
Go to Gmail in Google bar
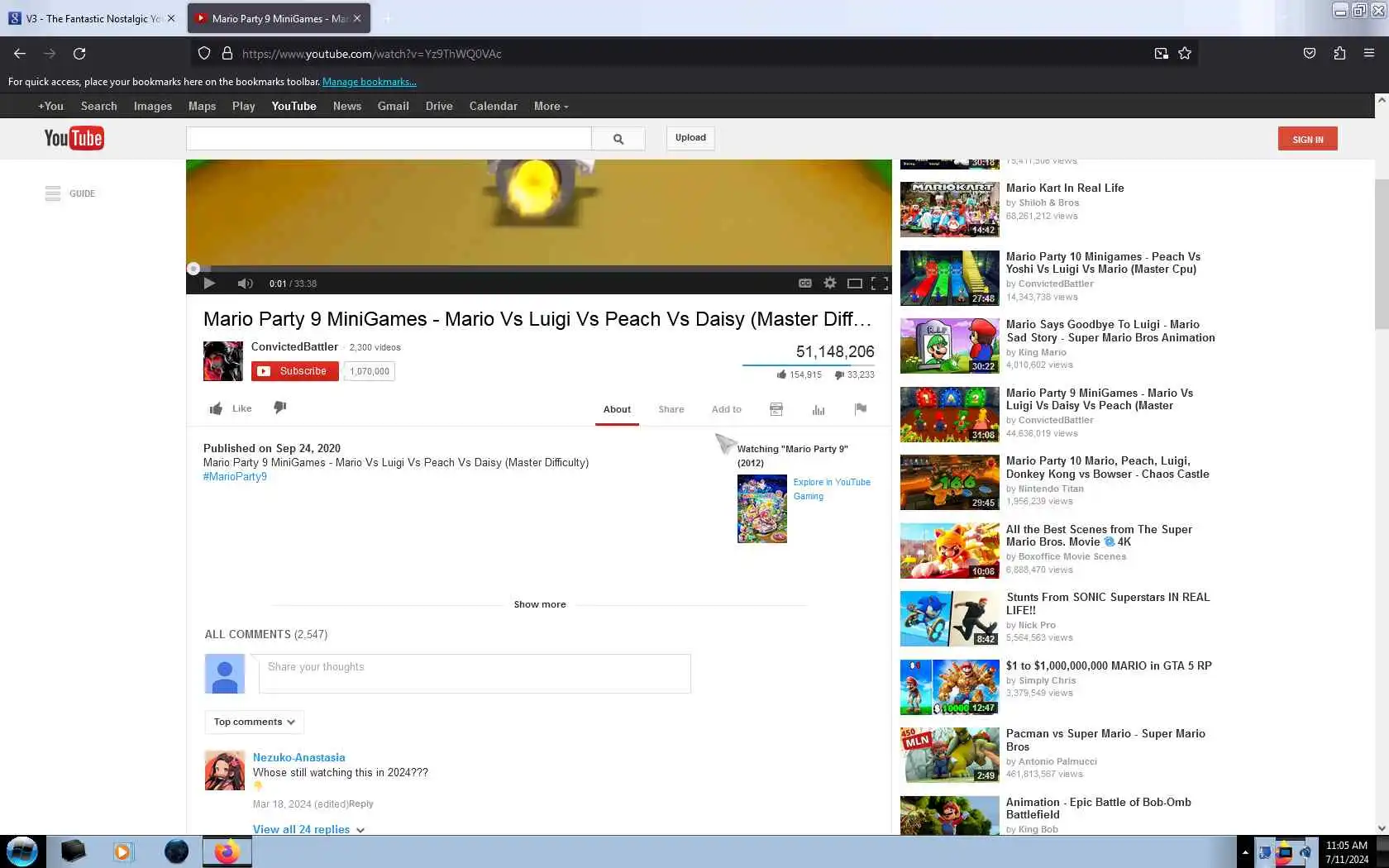point(394,106)
